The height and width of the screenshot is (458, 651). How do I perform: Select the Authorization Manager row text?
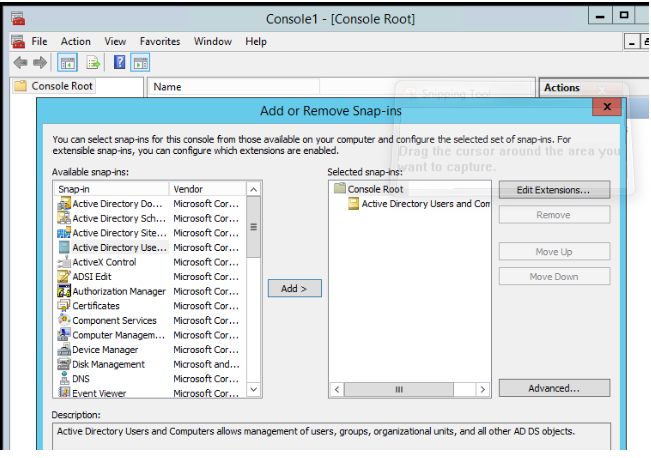(x=119, y=291)
